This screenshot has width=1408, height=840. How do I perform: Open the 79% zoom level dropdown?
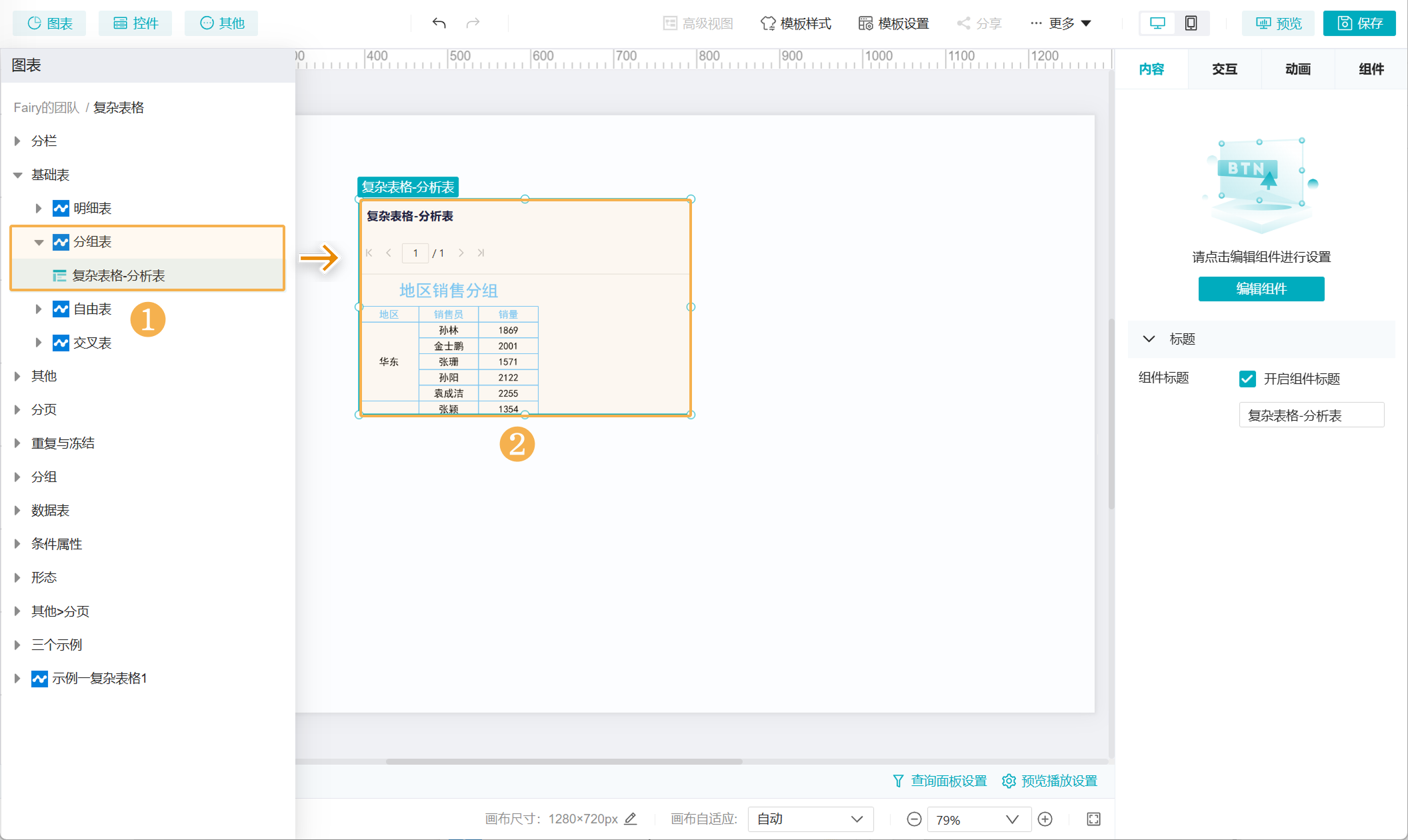pos(978,819)
